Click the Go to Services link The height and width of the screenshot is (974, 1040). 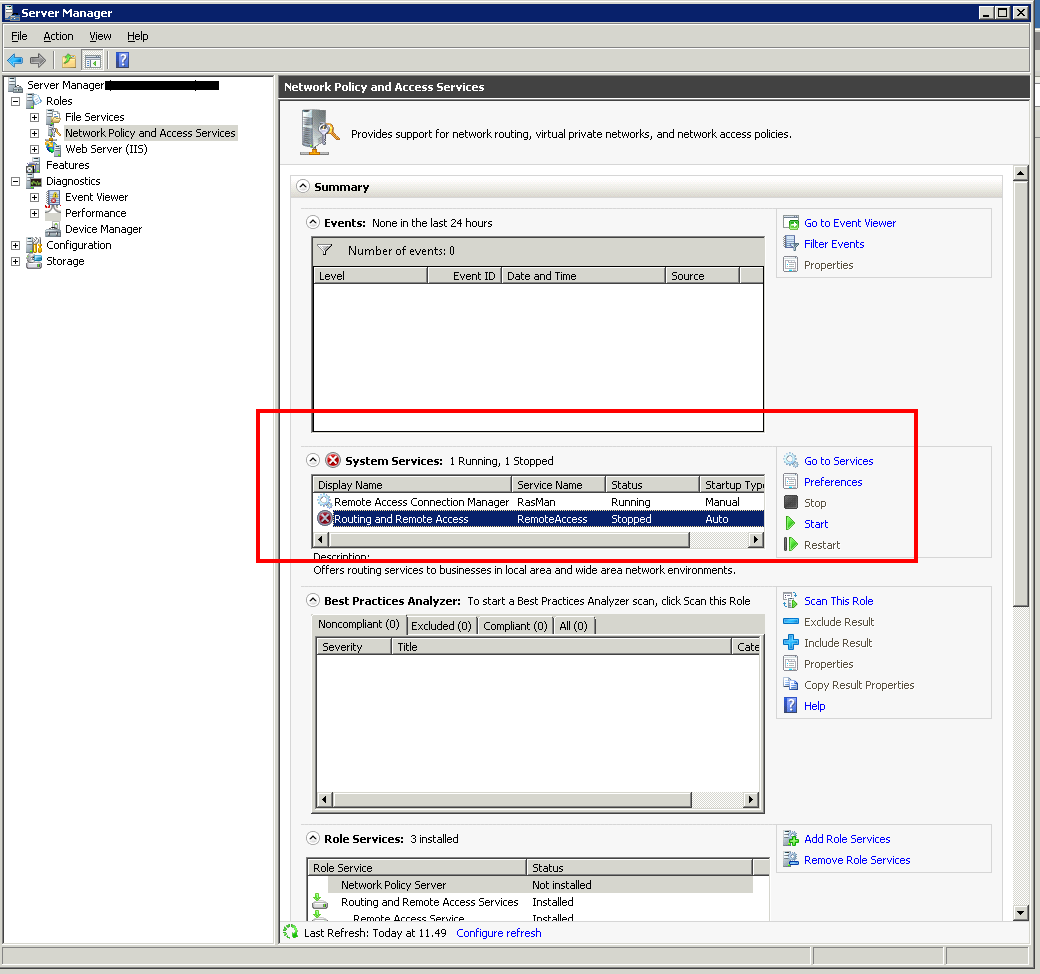click(838, 460)
